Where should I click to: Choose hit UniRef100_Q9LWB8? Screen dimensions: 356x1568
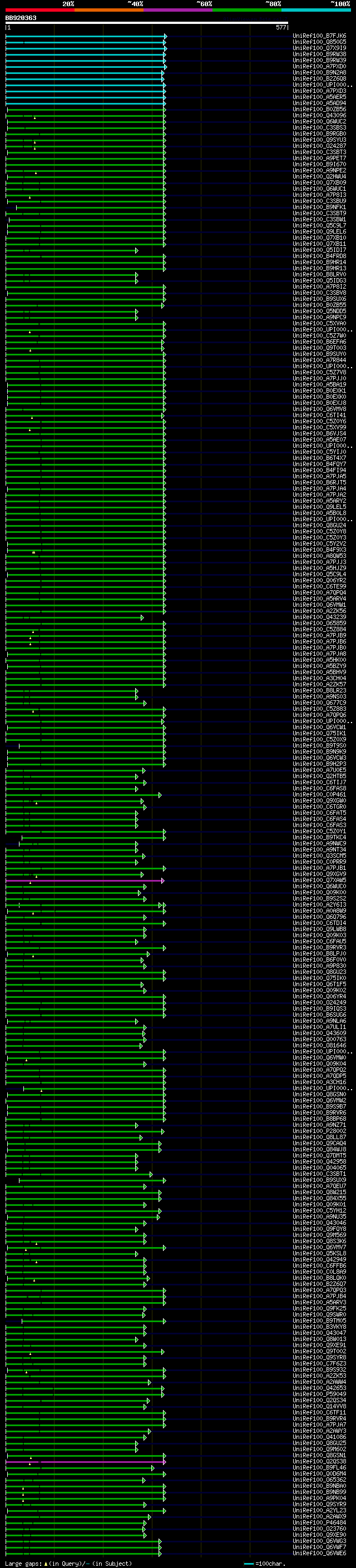[x=319, y=929]
